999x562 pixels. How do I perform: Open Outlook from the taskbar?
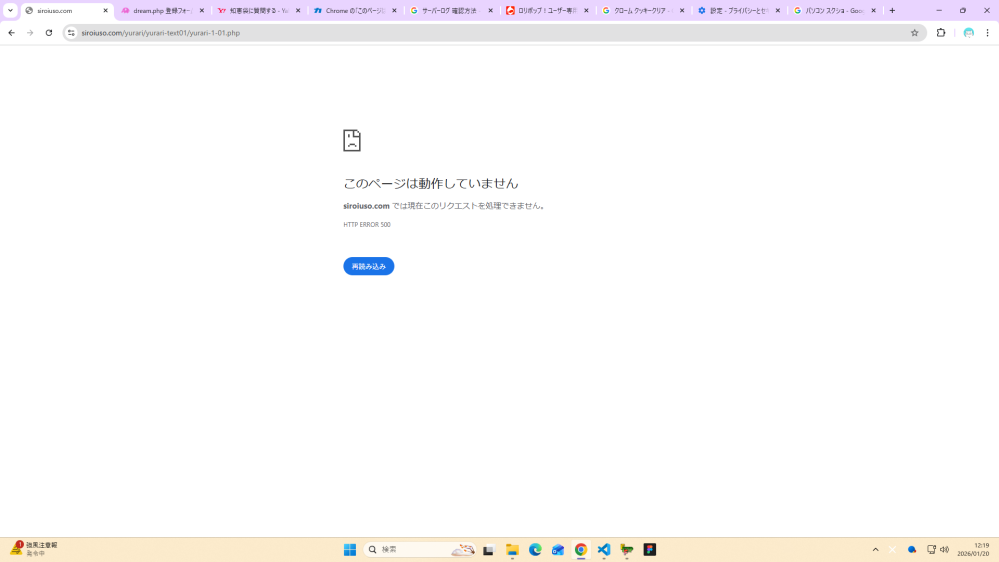[558, 550]
